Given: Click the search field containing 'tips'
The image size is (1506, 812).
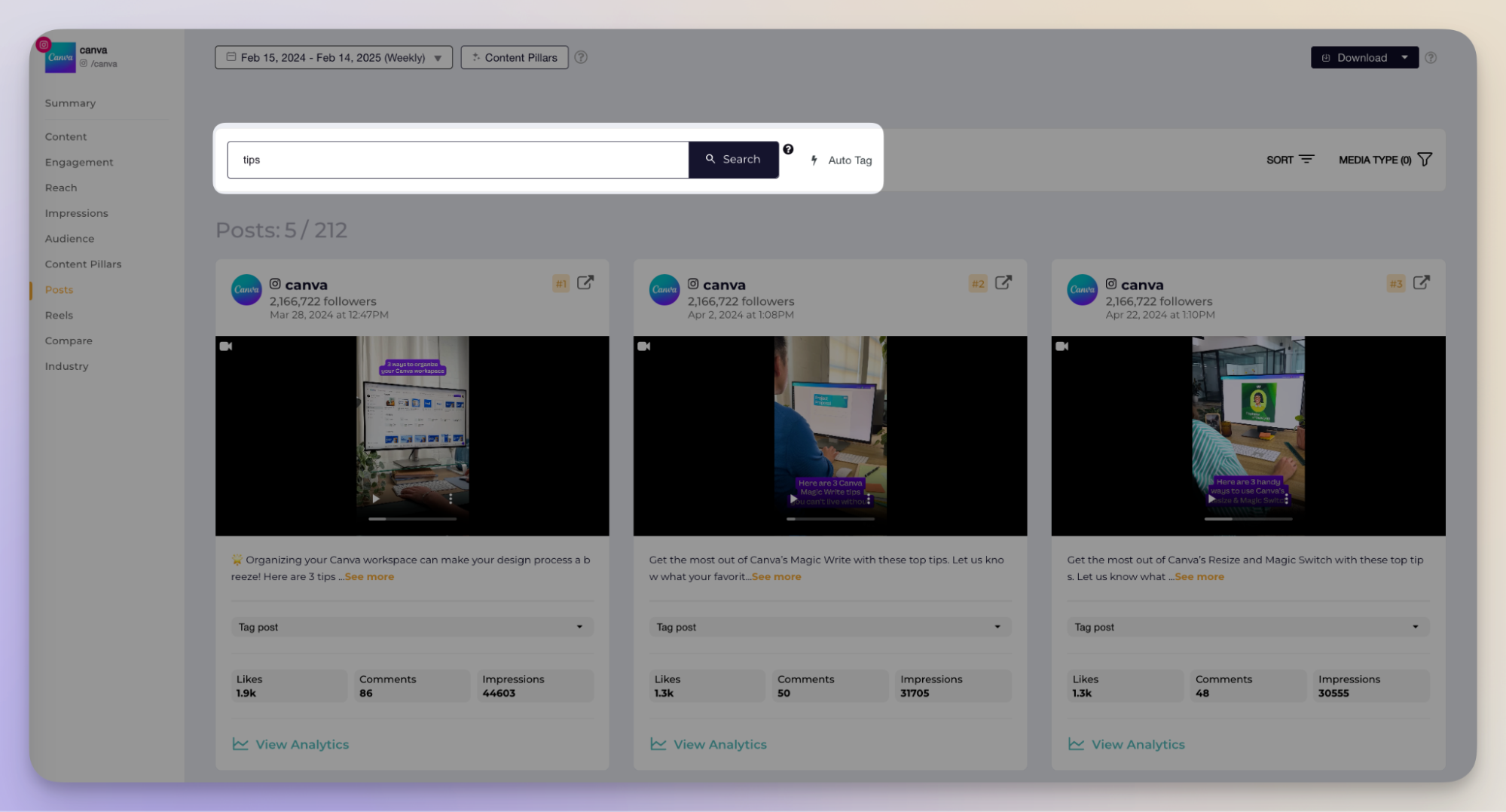Looking at the screenshot, I should [x=458, y=160].
